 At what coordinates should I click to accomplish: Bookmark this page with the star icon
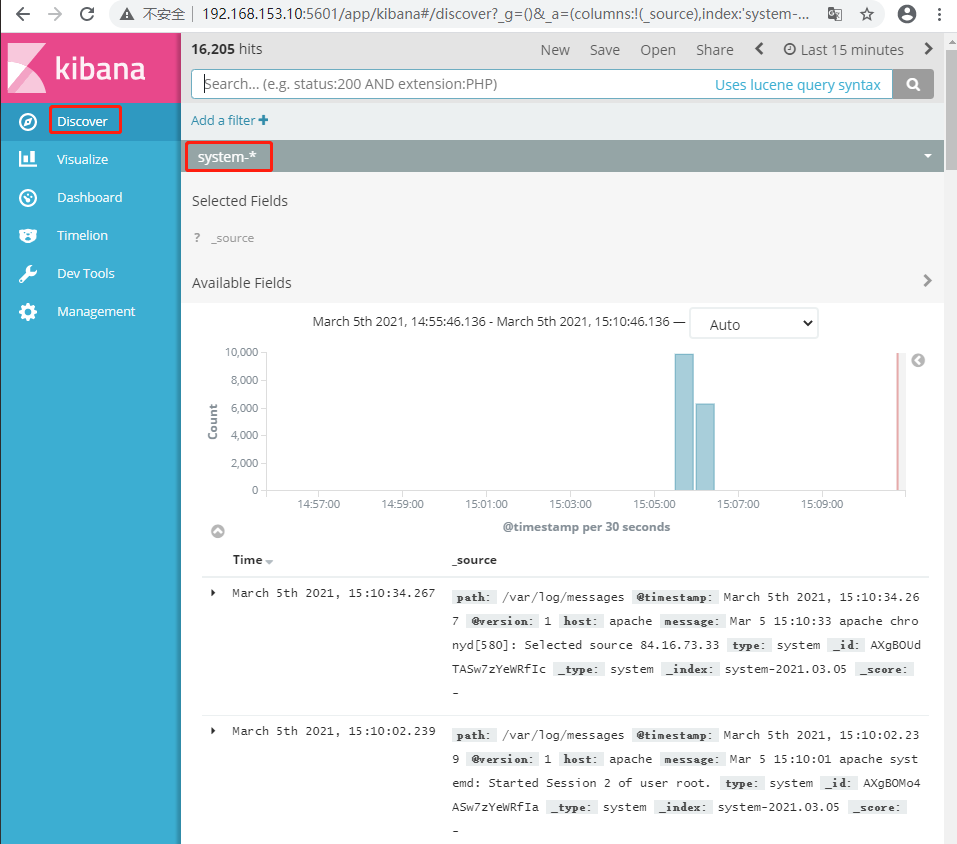point(867,14)
